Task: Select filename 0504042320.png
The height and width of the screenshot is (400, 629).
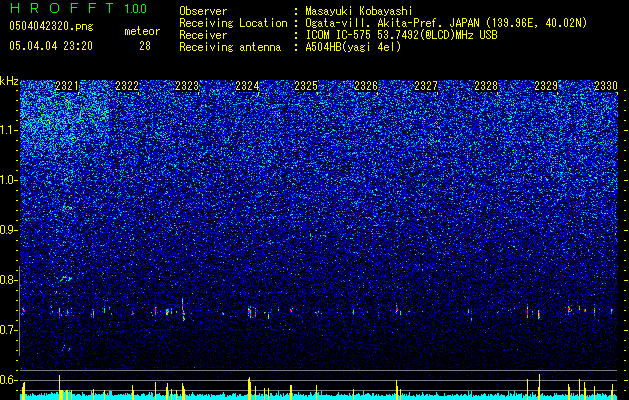Action: click(x=51, y=26)
